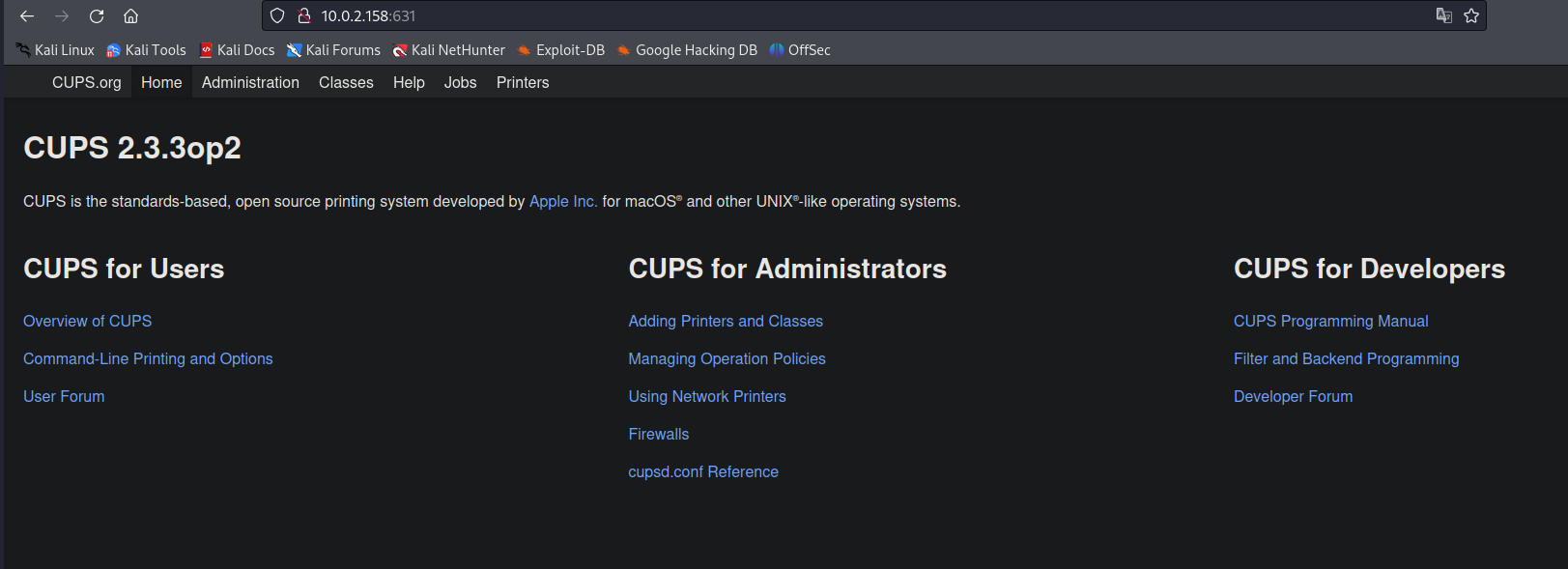The height and width of the screenshot is (569, 1568).
Task: Focus the URL address bar field
Action: 870,15
